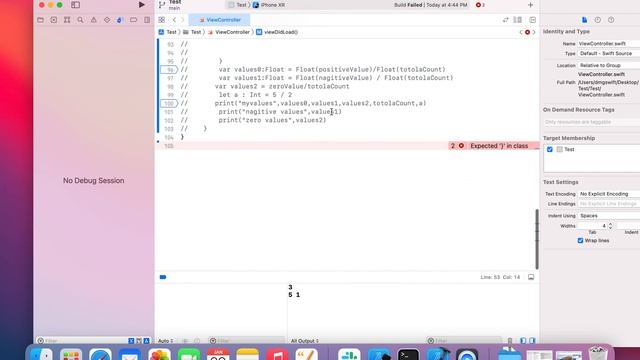Jump to next issue arrow
640x360 pixels.
(534, 32)
